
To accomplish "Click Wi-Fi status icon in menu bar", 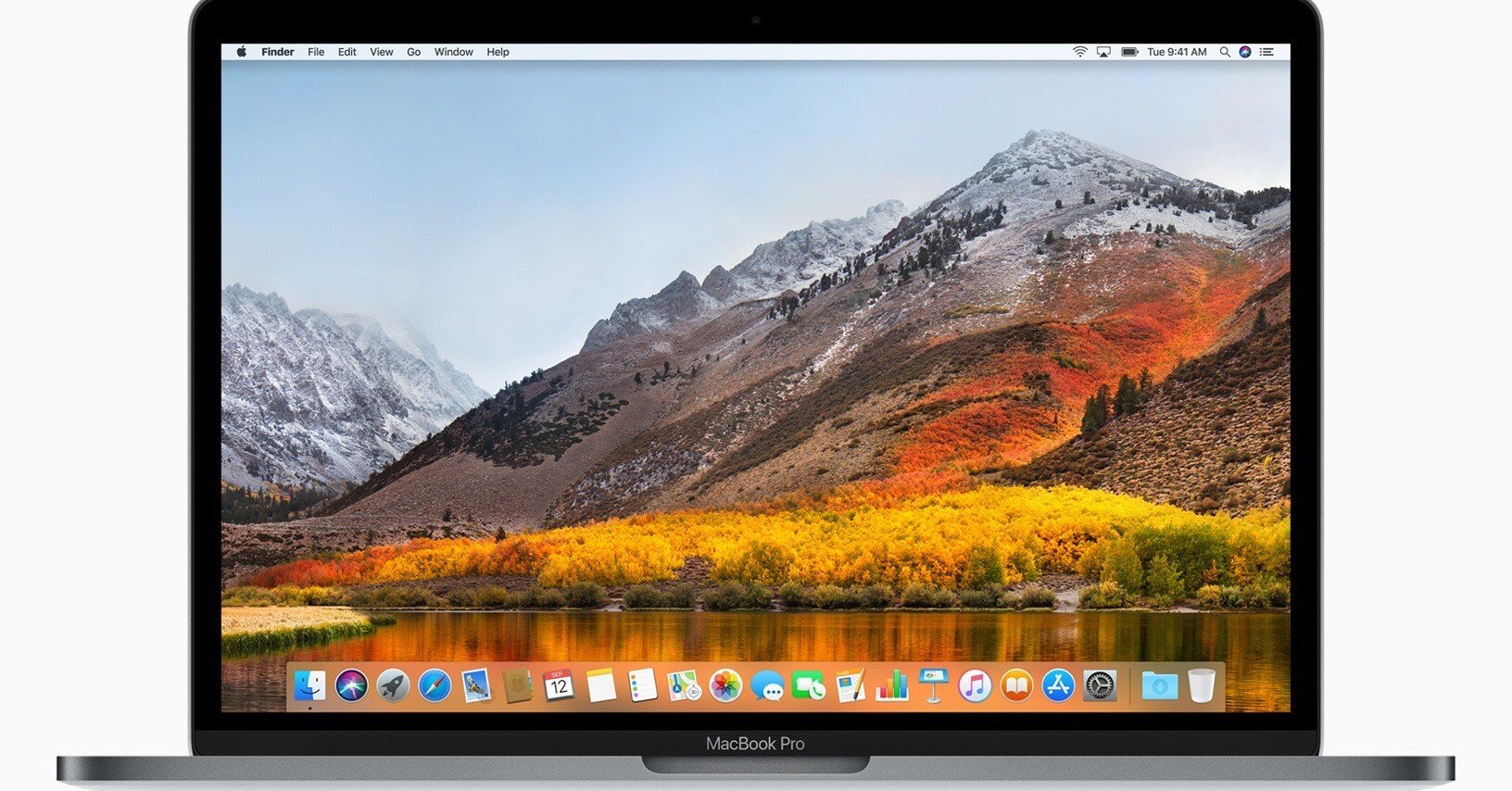I will pyautogui.click(x=1079, y=52).
